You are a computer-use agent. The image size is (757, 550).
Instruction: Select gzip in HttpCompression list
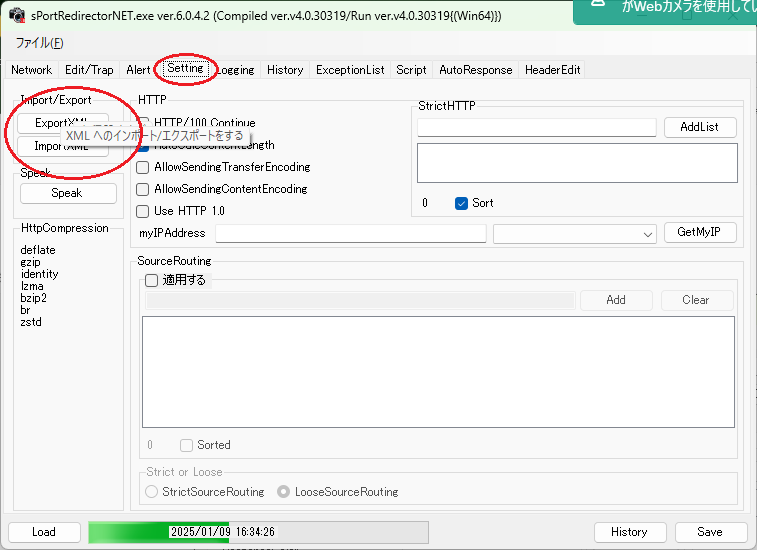coord(30,262)
